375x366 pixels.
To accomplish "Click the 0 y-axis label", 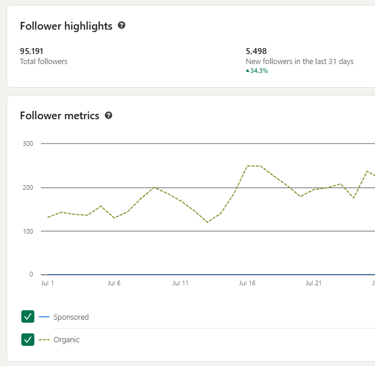I will 31,274.
